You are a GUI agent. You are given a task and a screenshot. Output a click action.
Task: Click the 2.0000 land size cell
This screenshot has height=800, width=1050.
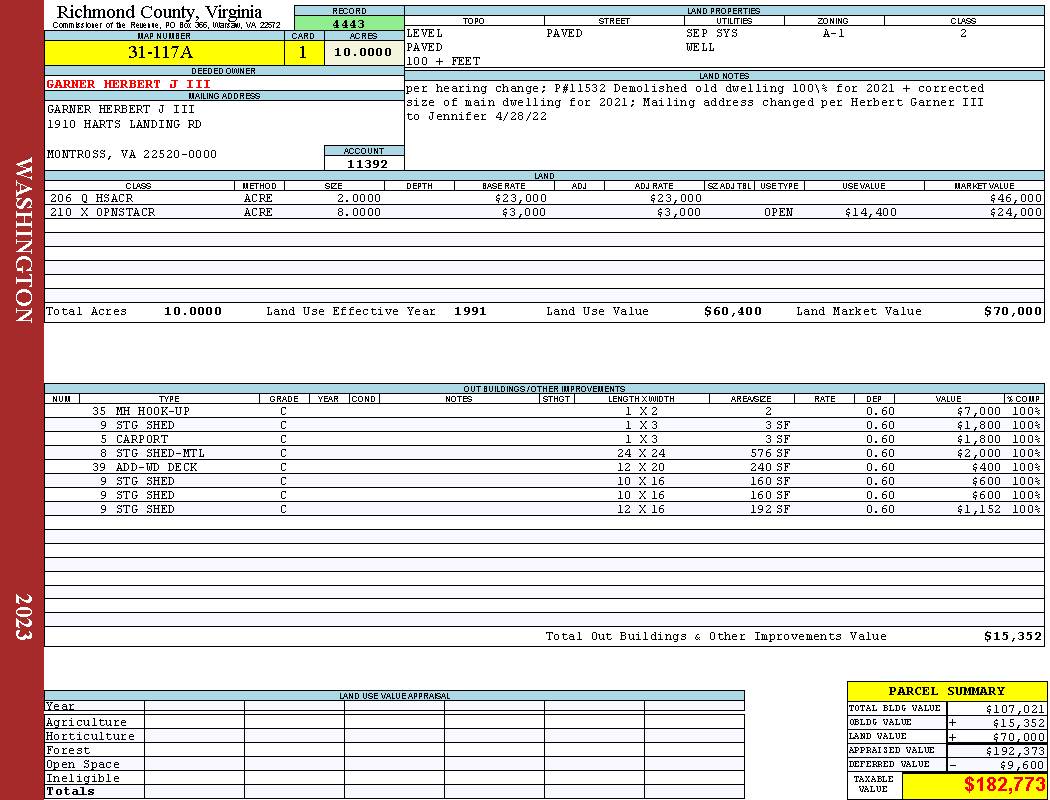pyautogui.click(x=359, y=199)
